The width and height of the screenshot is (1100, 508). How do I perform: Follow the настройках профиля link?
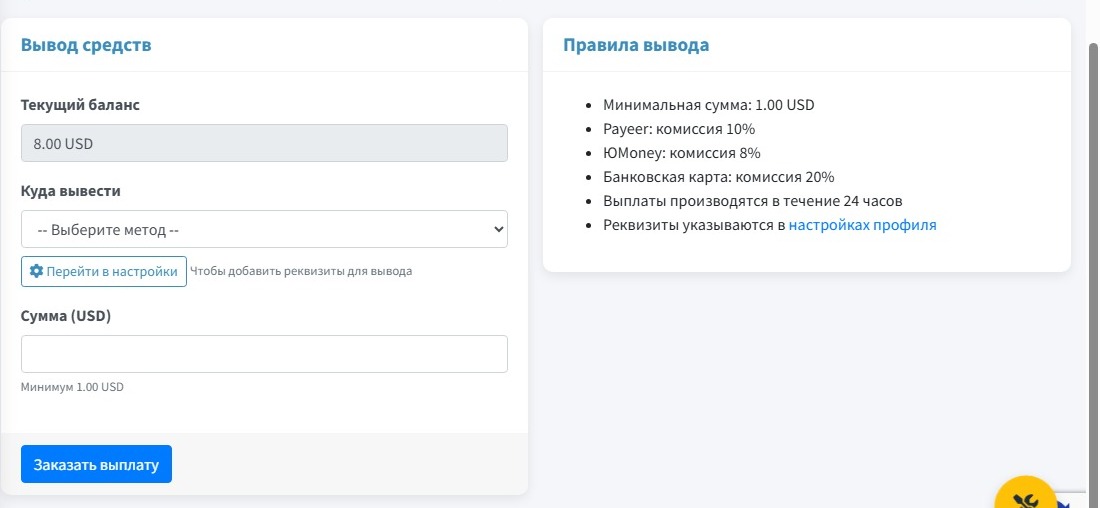[x=862, y=225]
